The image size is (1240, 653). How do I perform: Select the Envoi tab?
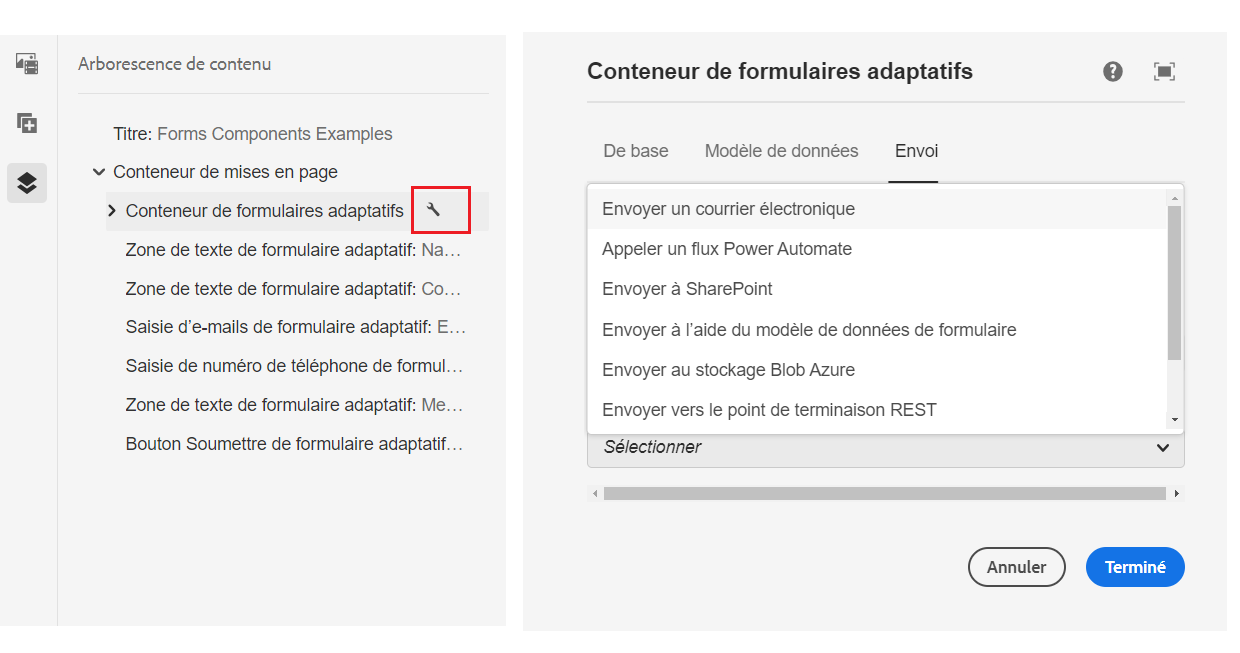(917, 151)
